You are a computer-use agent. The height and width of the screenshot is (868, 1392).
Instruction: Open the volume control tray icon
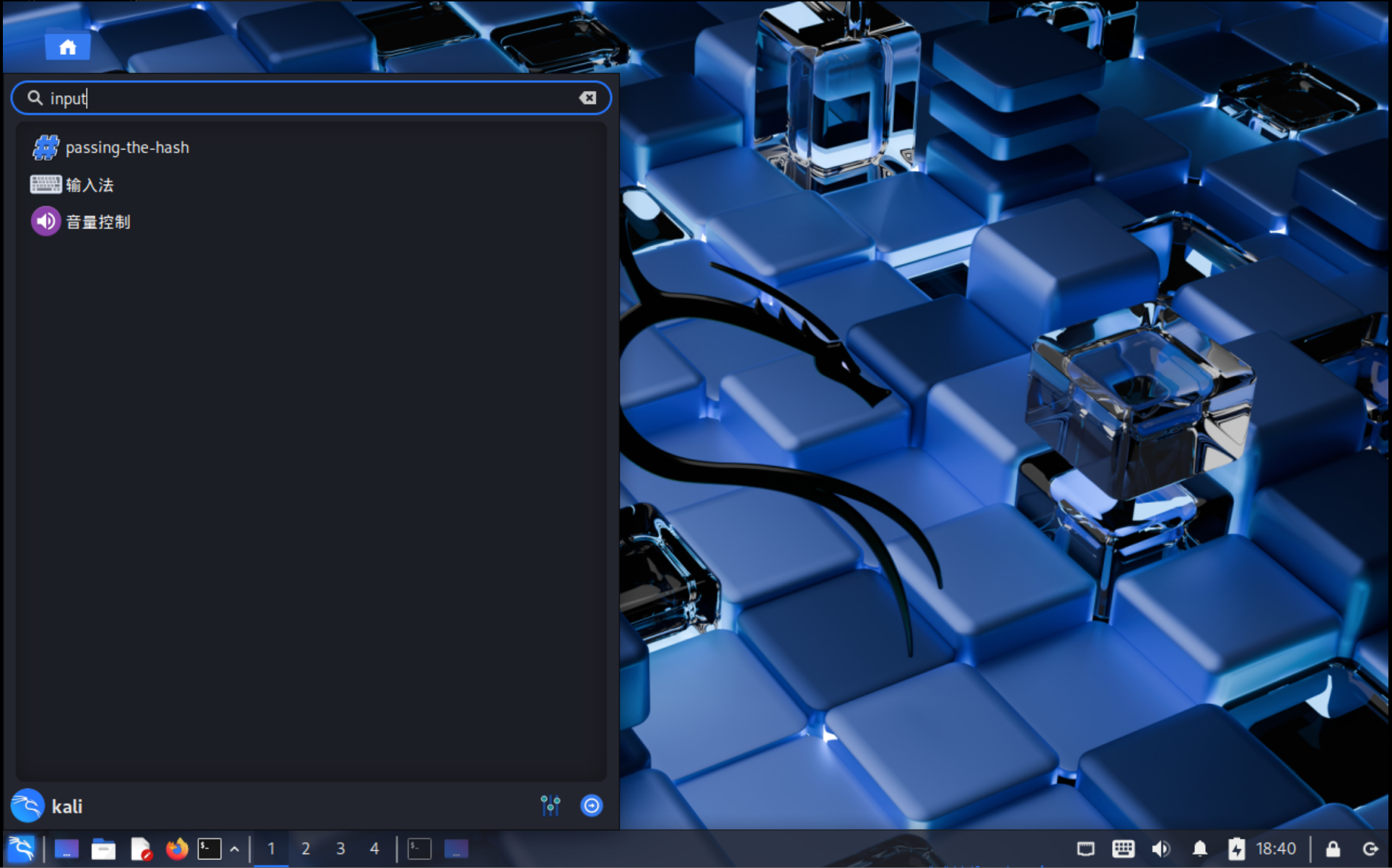(1161, 849)
